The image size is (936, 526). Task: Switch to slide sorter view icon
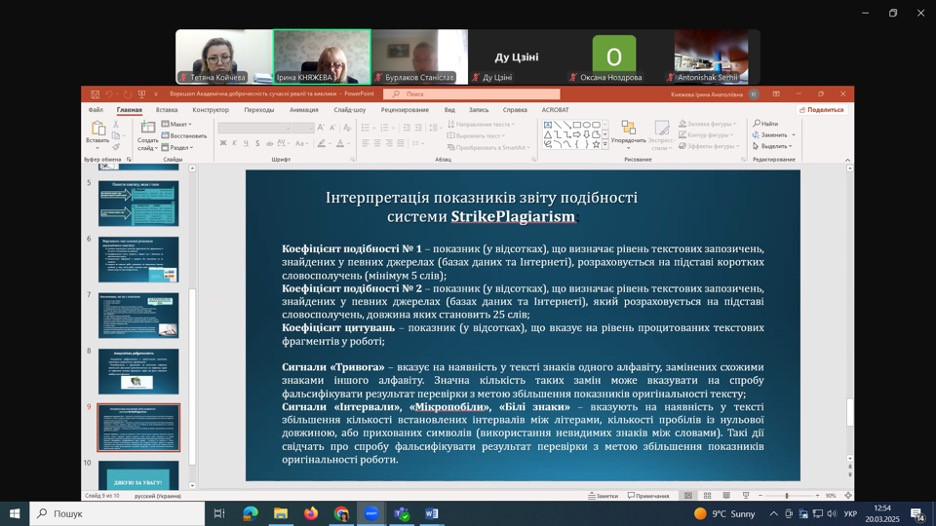pos(707,496)
